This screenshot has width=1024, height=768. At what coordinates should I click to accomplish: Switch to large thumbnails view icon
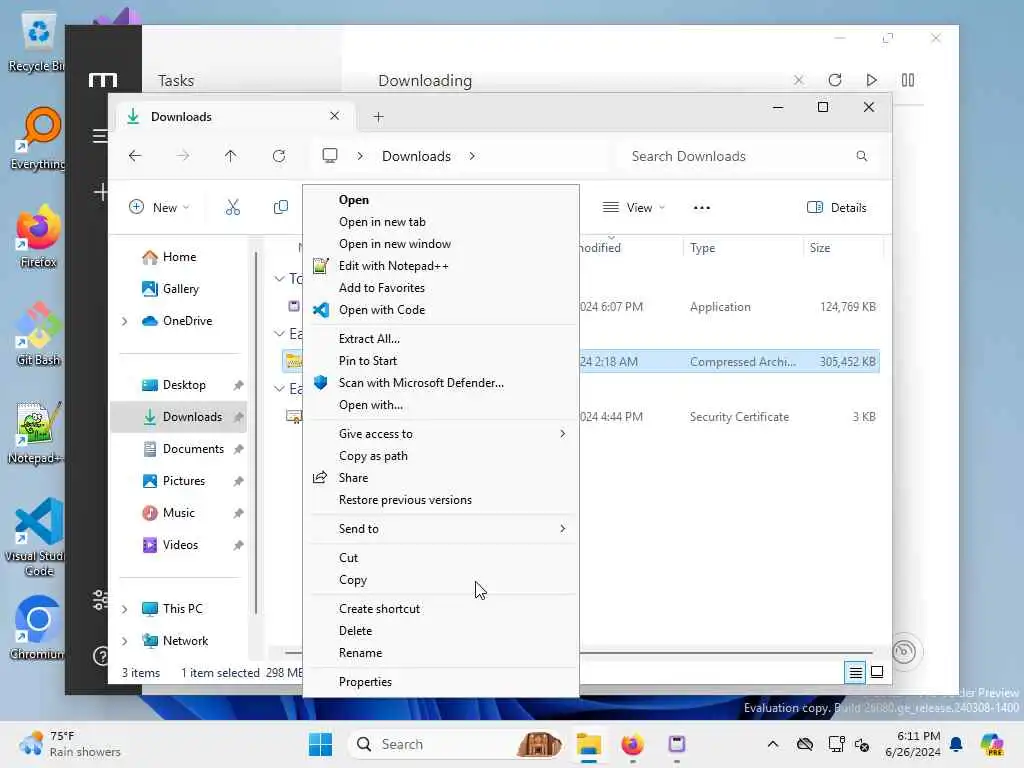(x=877, y=672)
